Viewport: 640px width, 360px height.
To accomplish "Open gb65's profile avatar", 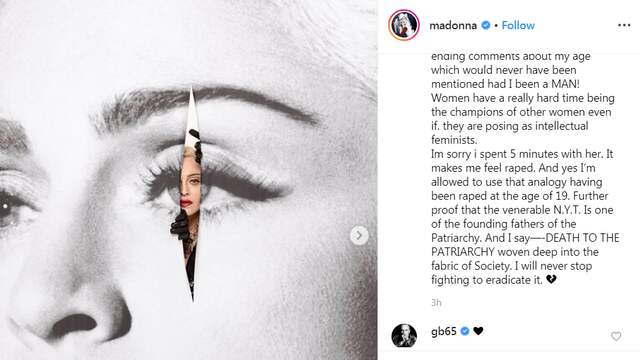I will pyautogui.click(x=404, y=336).
